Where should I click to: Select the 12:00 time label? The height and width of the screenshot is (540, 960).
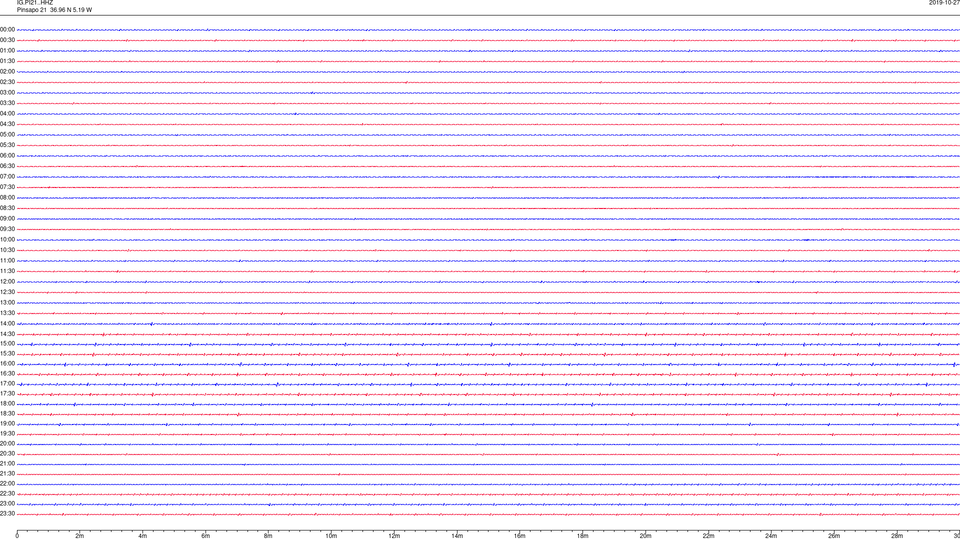click(7, 282)
